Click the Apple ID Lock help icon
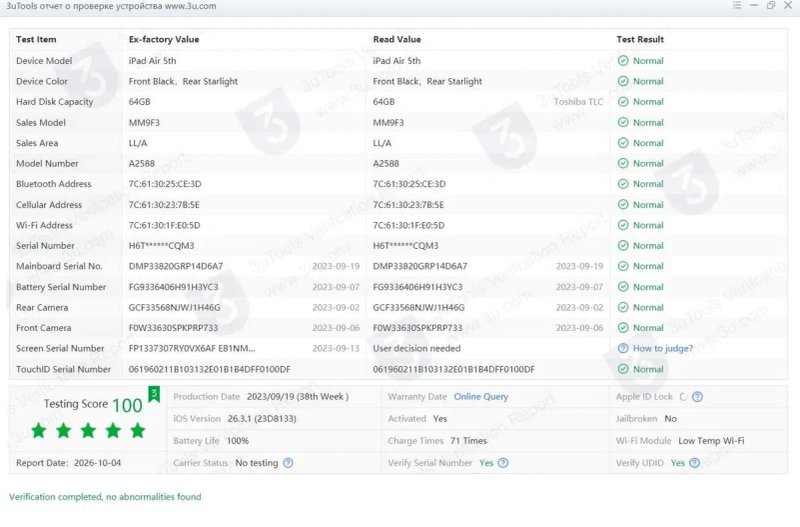The height and width of the screenshot is (527, 800). pos(697,396)
